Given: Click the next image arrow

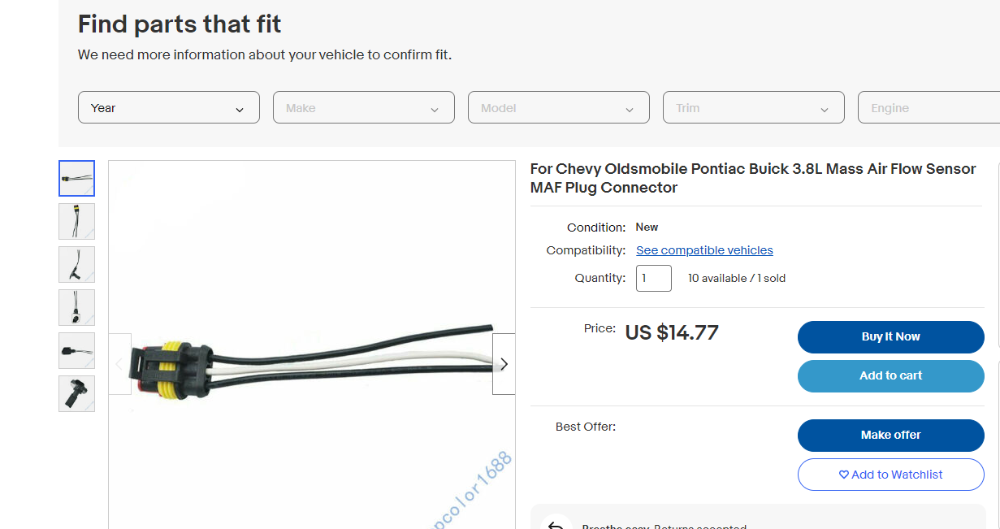Looking at the screenshot, I should tap(504, 364).
